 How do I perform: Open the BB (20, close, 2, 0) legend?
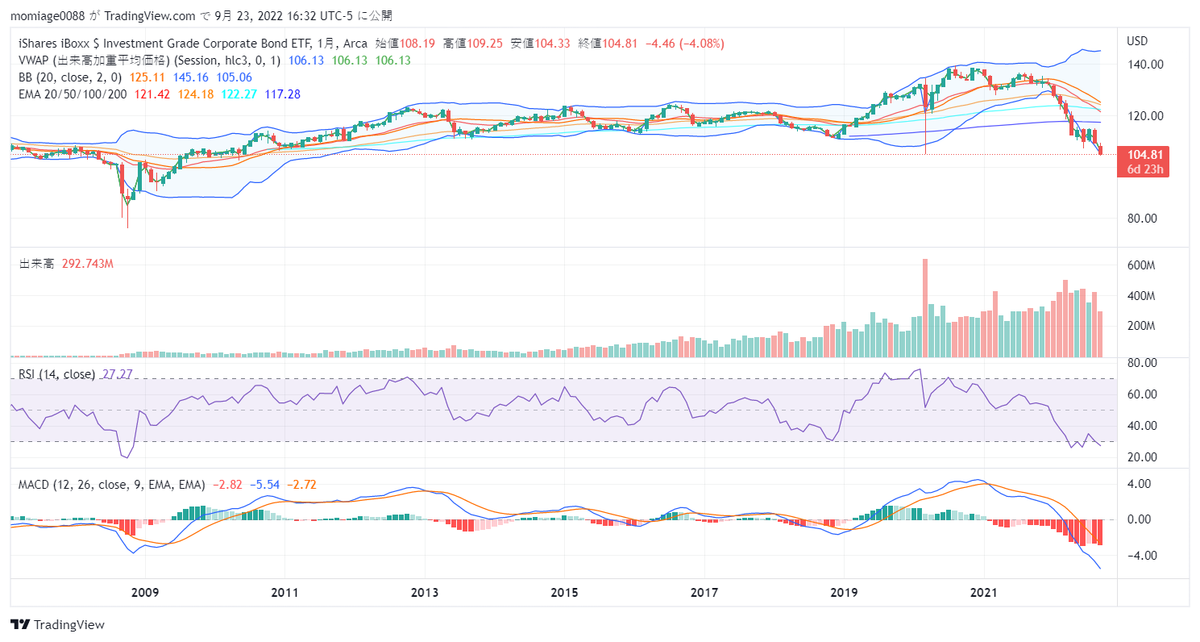[70, 77]
